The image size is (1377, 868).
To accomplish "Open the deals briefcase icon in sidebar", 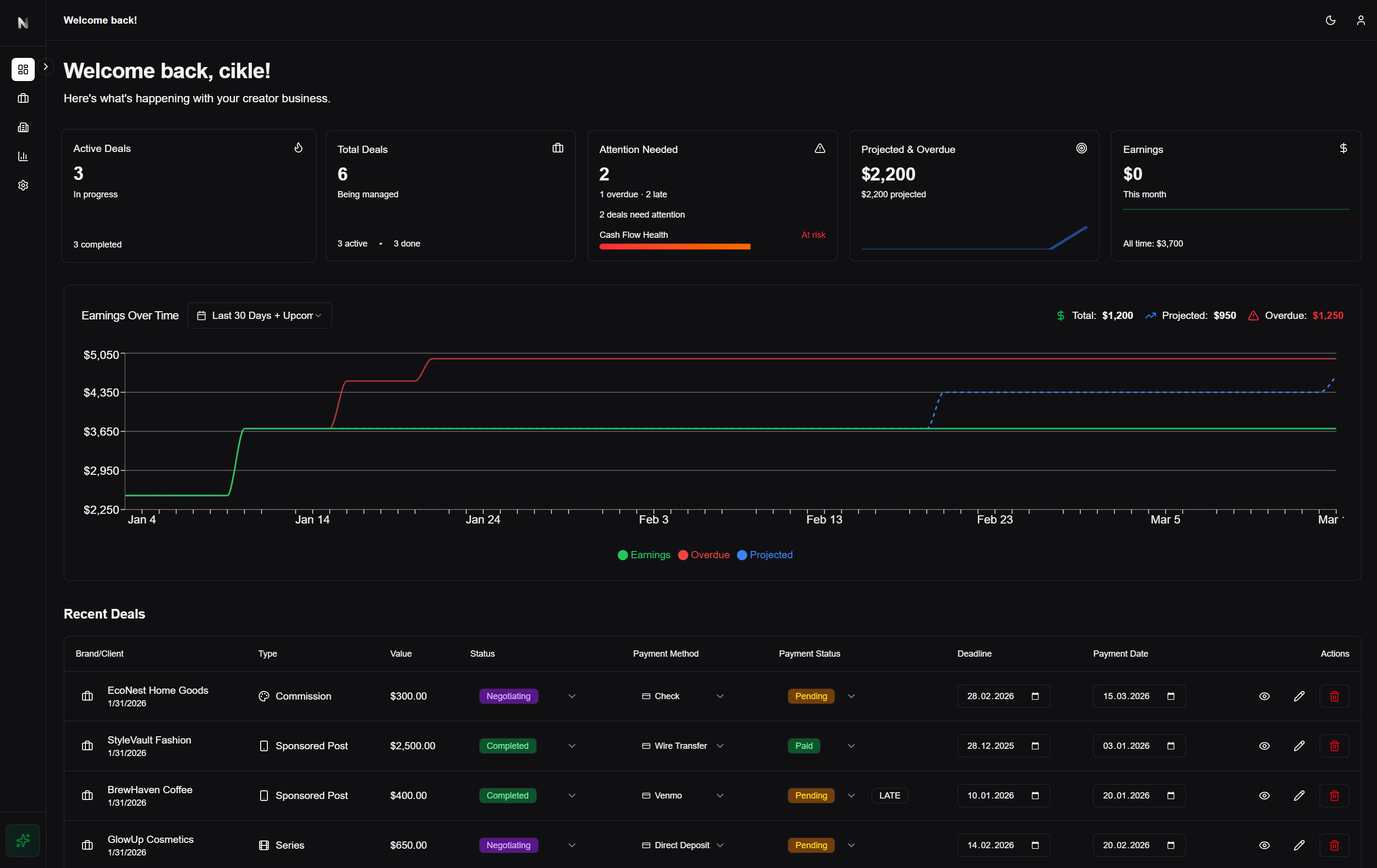I will pyautogui.click(x=23, y=98).
